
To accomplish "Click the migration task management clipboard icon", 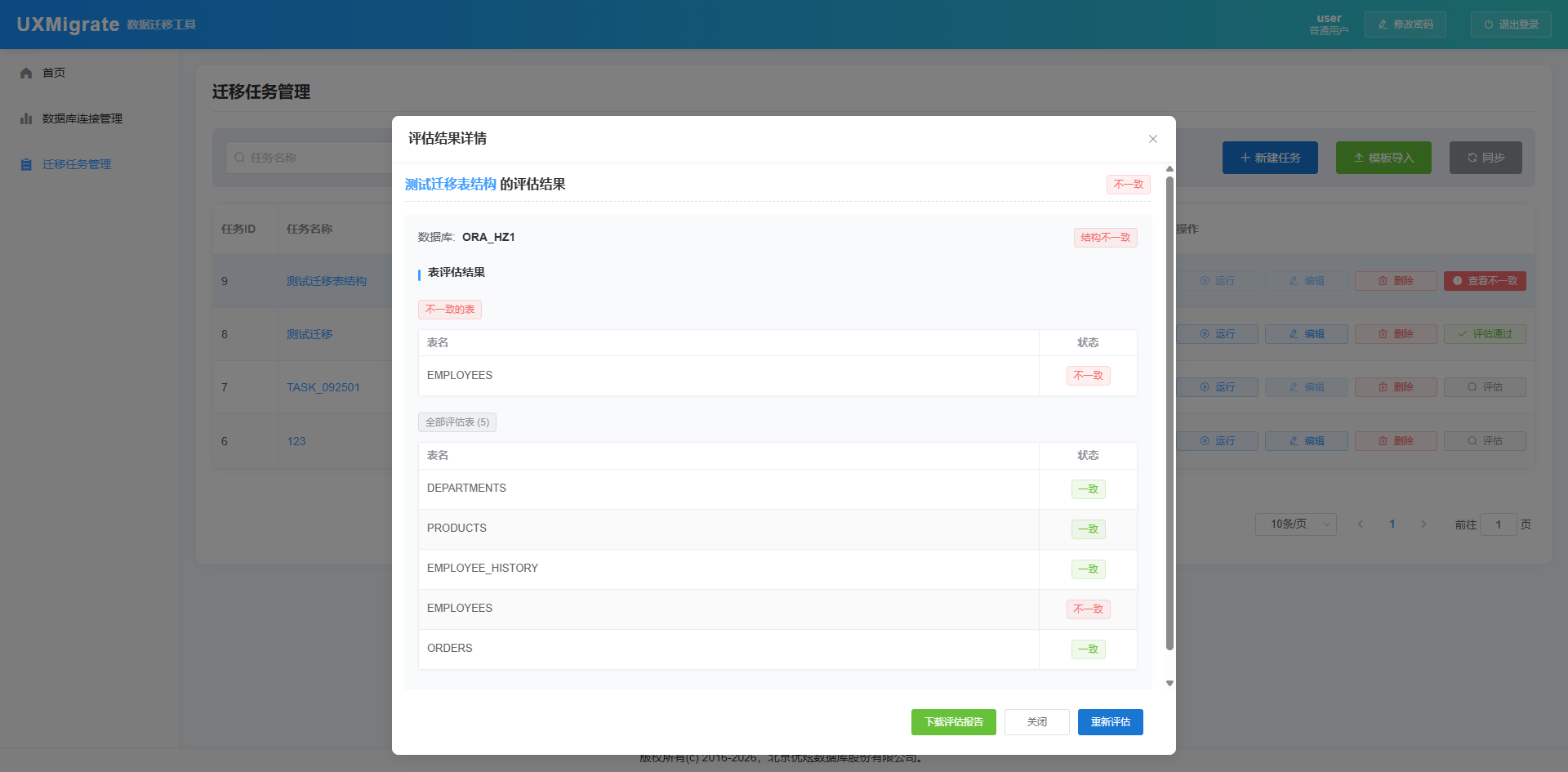I will [26, 164].
